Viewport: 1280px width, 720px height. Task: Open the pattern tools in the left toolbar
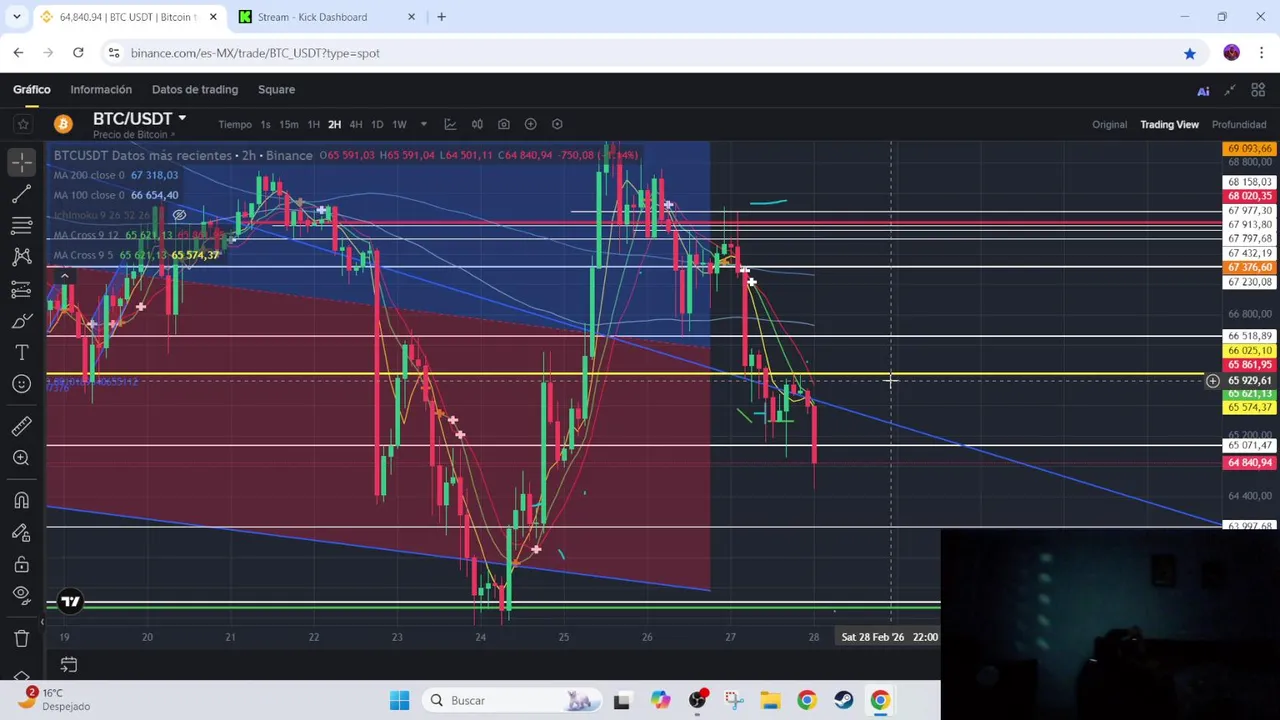point(22,257)
